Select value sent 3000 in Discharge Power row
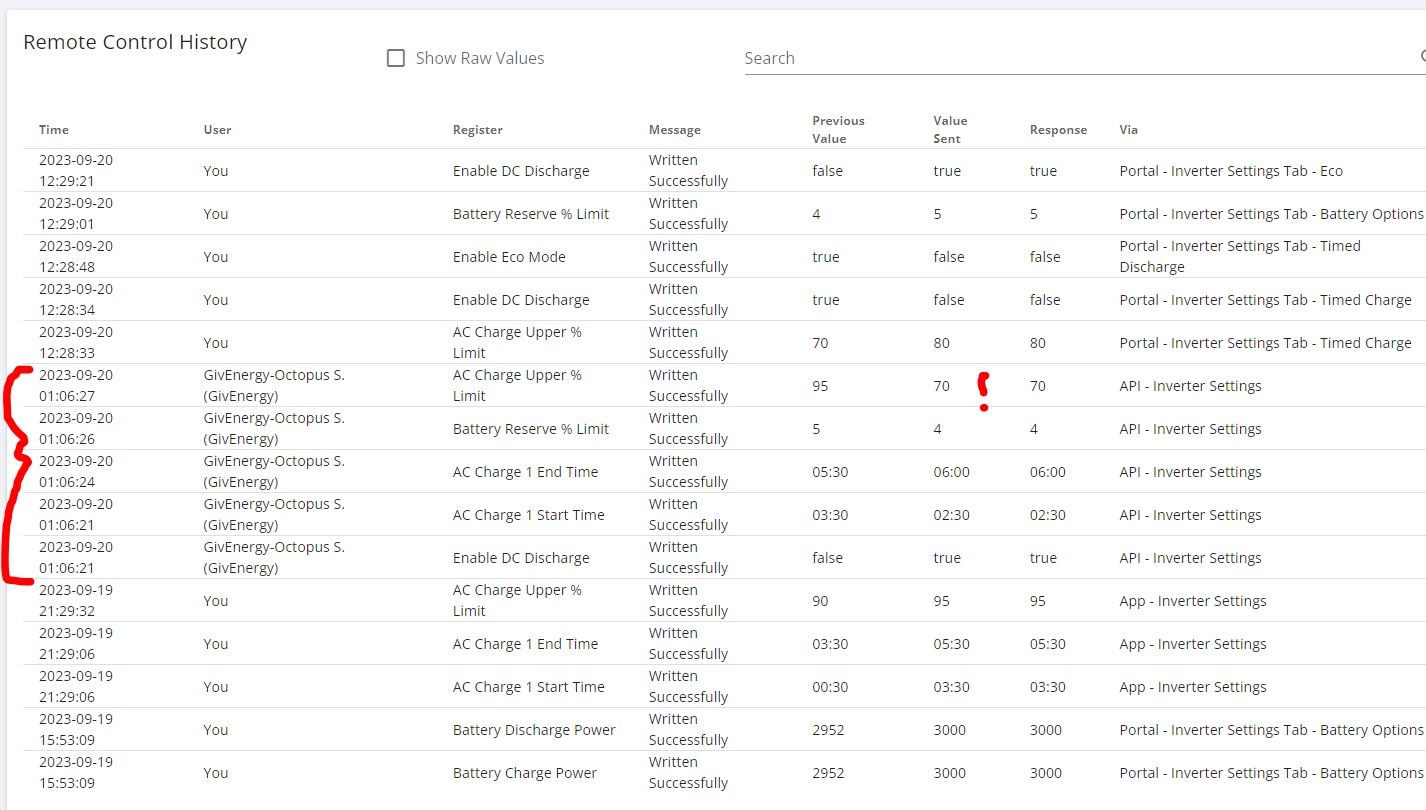The width and height of the screenshot is (1426, 810). [x=950, y=730]
